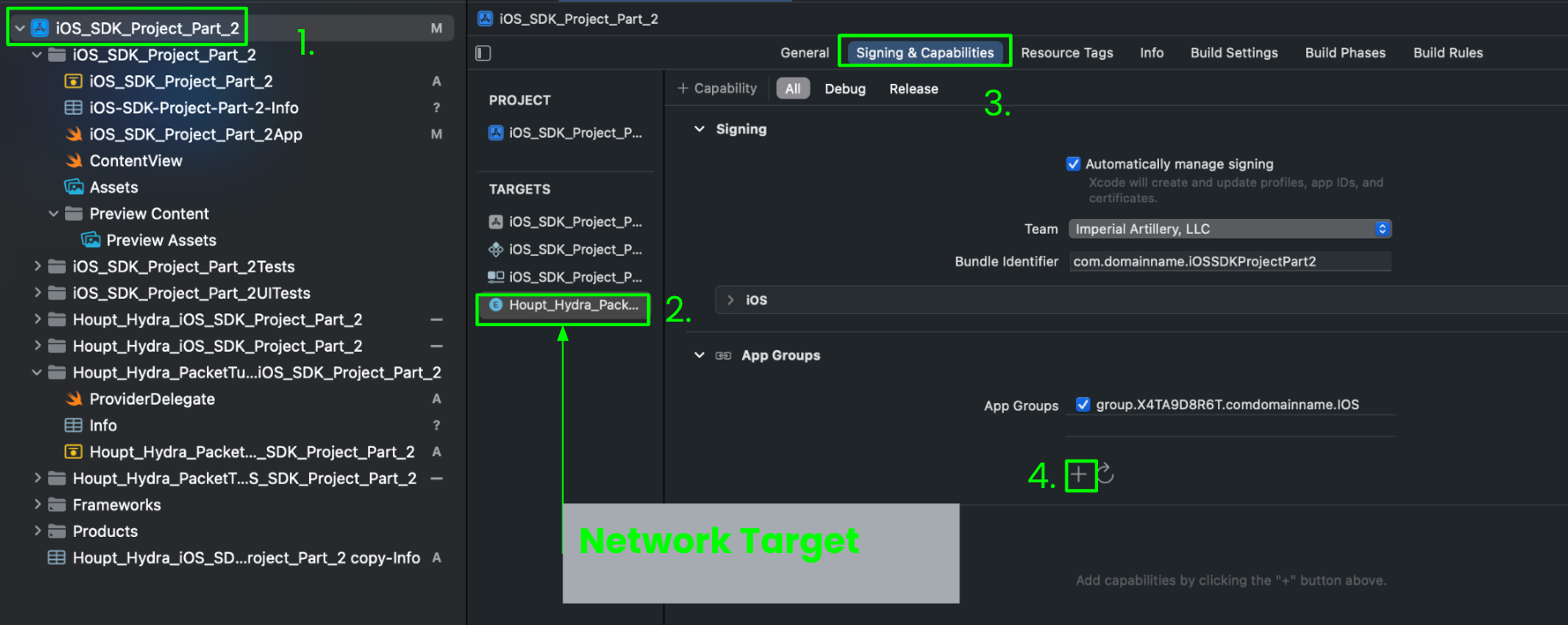1568x625 pixels.
Task: Open the Build Rules tab
Action: tap(1448, 53)
